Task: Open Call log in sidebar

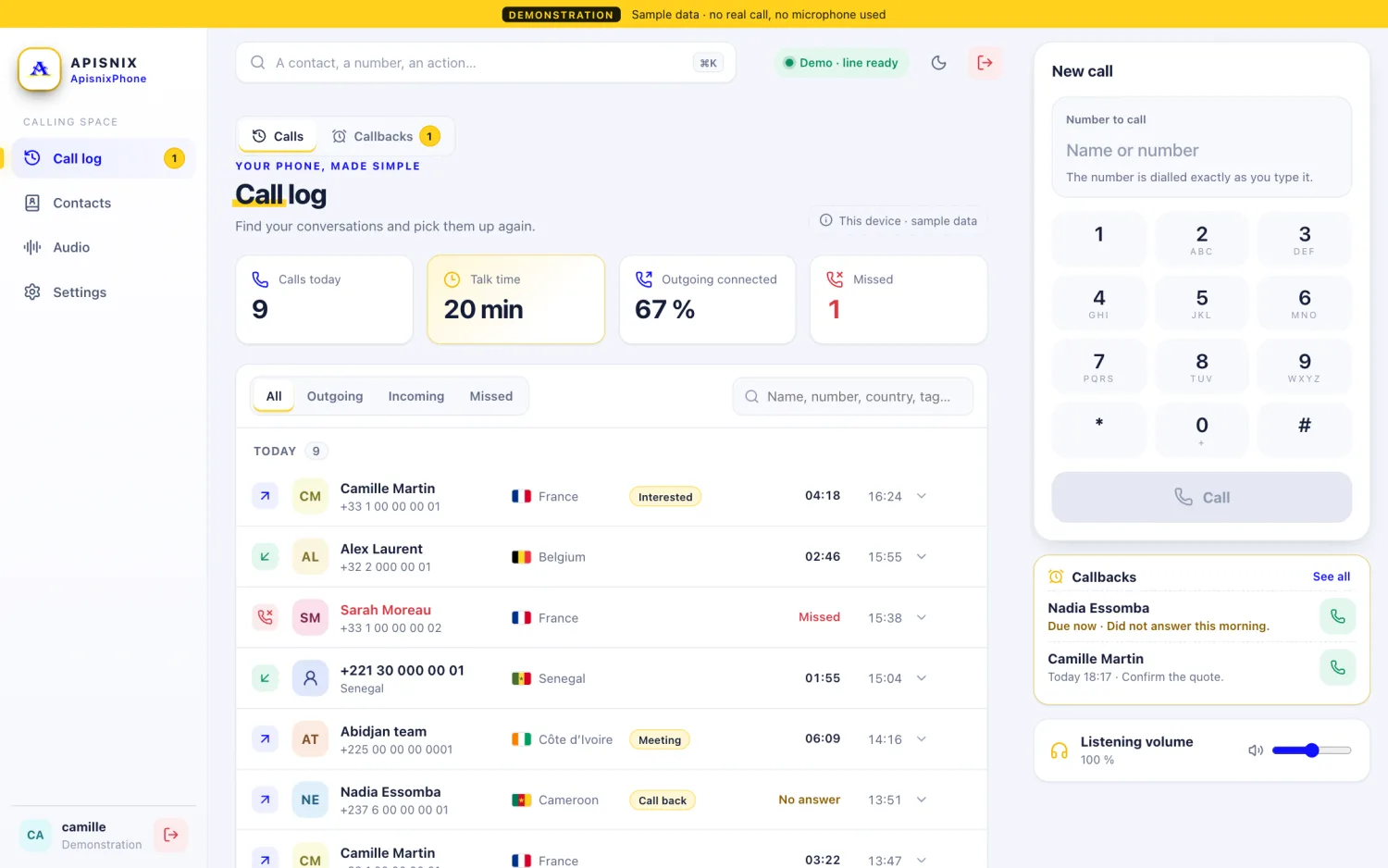Action: pos(104,158)
